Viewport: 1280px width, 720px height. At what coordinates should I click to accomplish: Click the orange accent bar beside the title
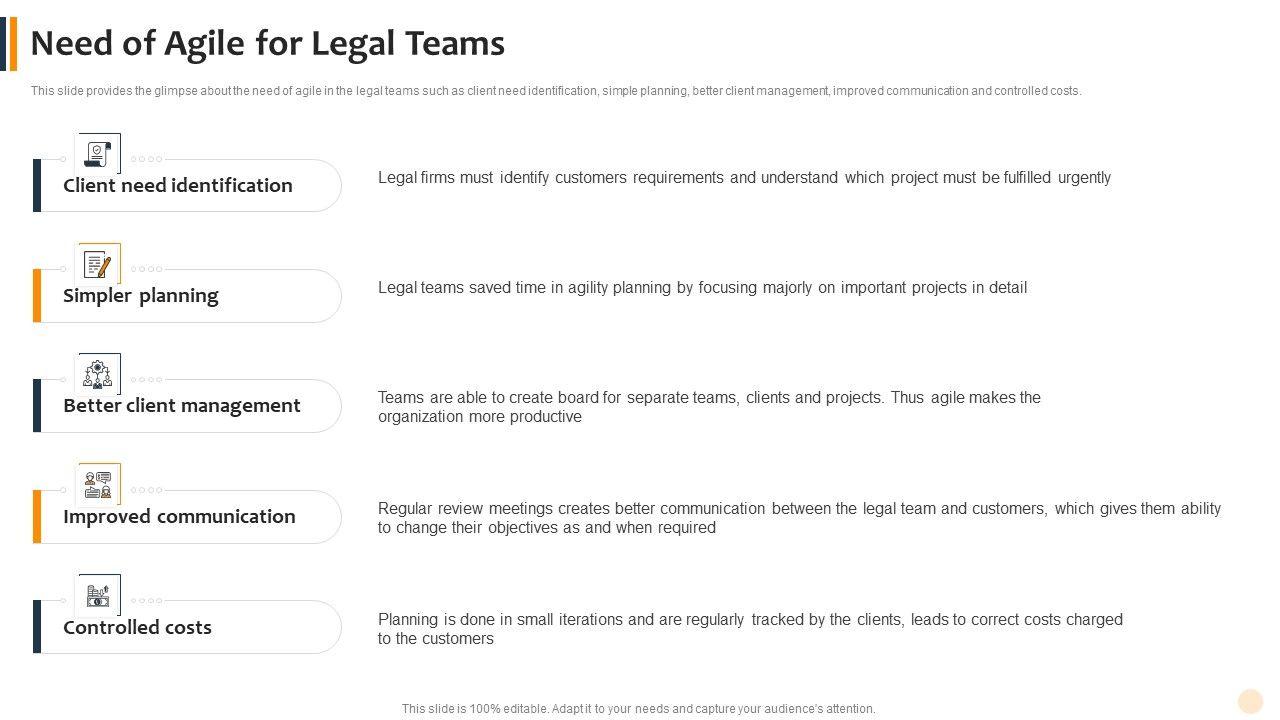coord(13,44)
